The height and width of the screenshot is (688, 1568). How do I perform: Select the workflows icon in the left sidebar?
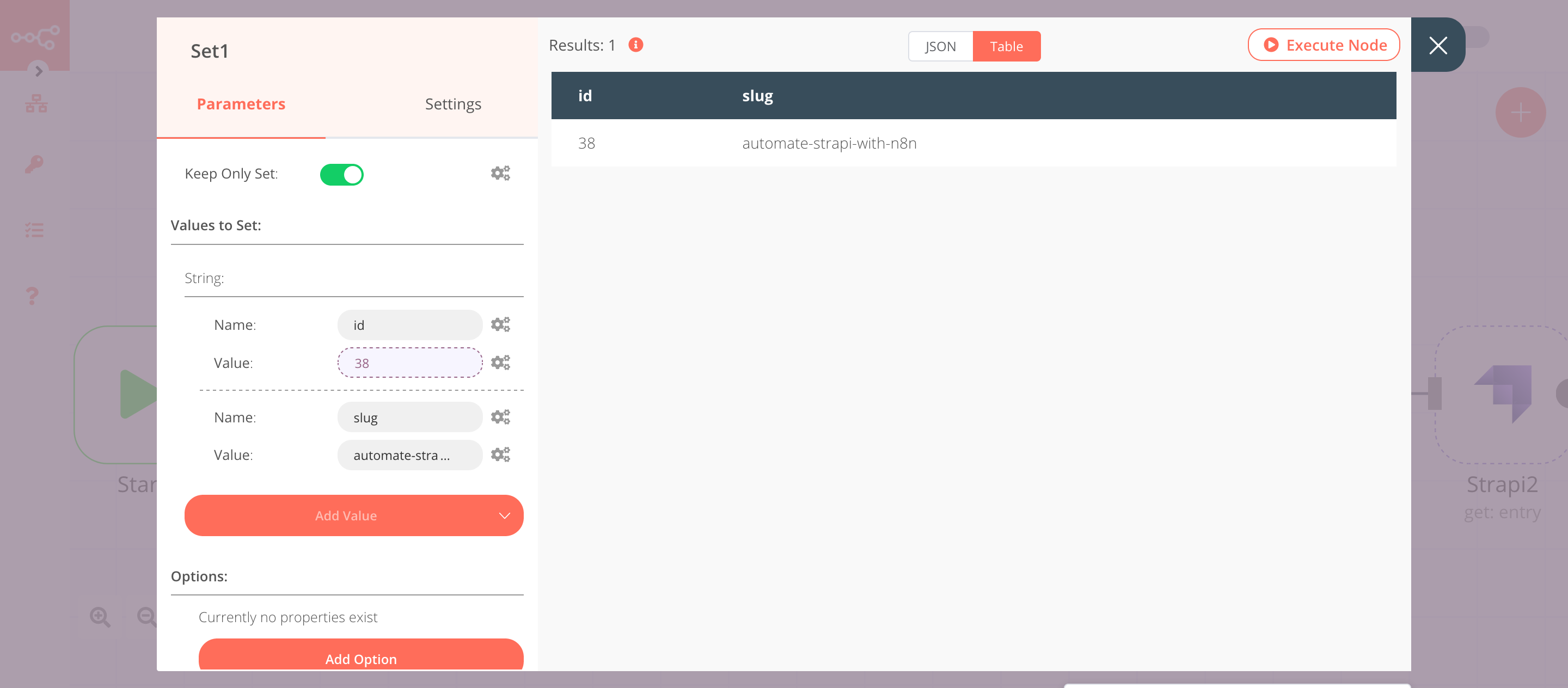tap(35, 103)
